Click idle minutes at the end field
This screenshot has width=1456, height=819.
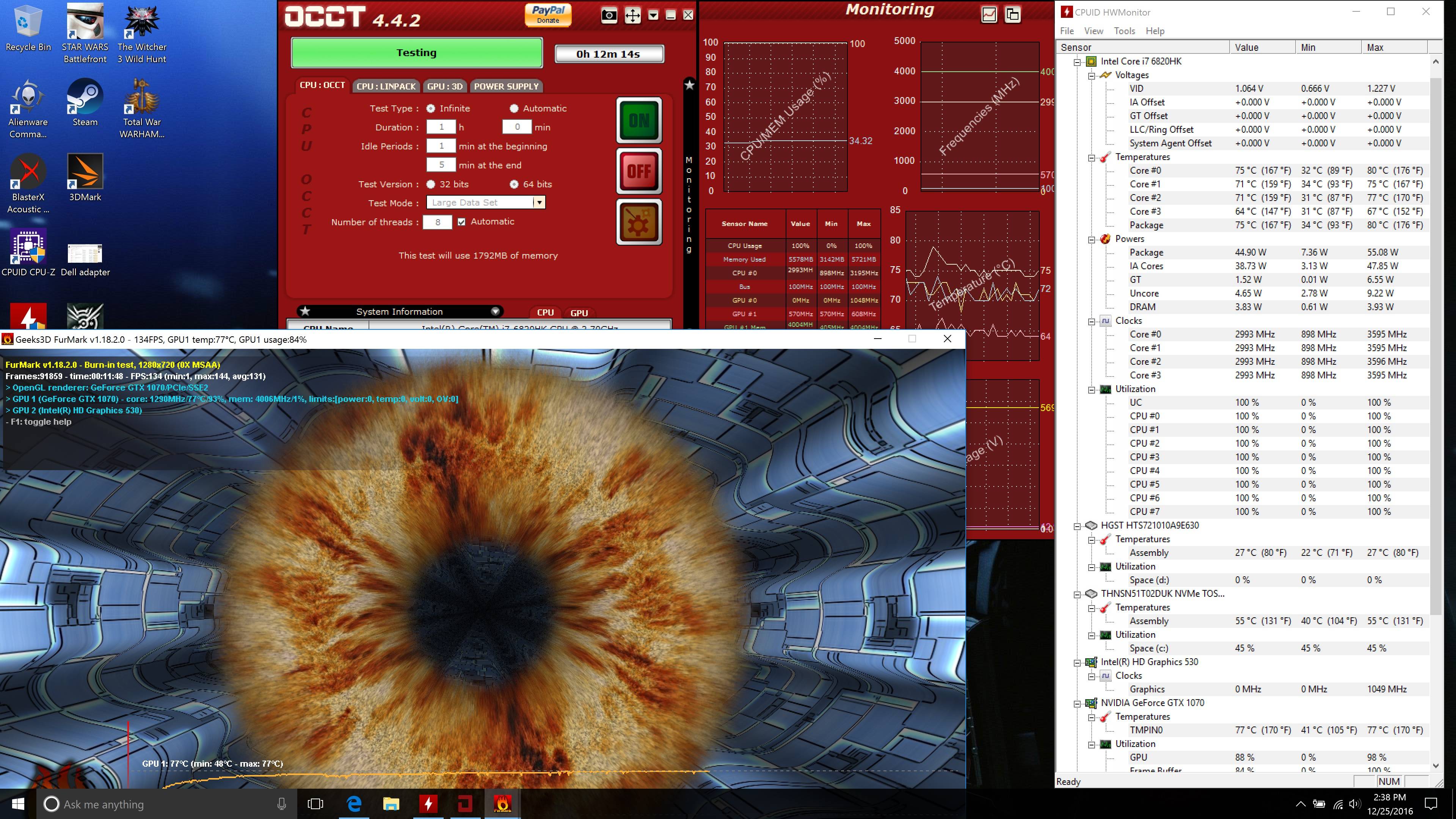pos(441,165)
